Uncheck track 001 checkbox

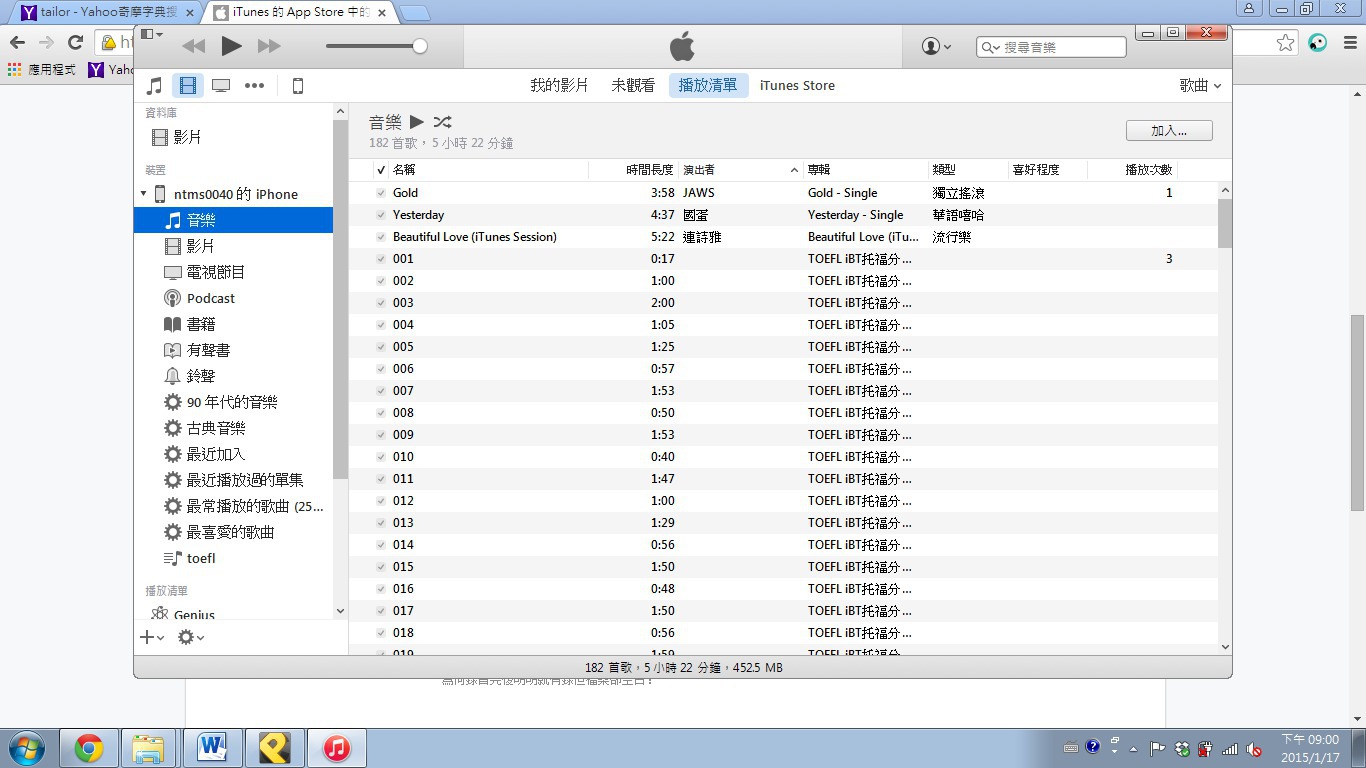380,259
